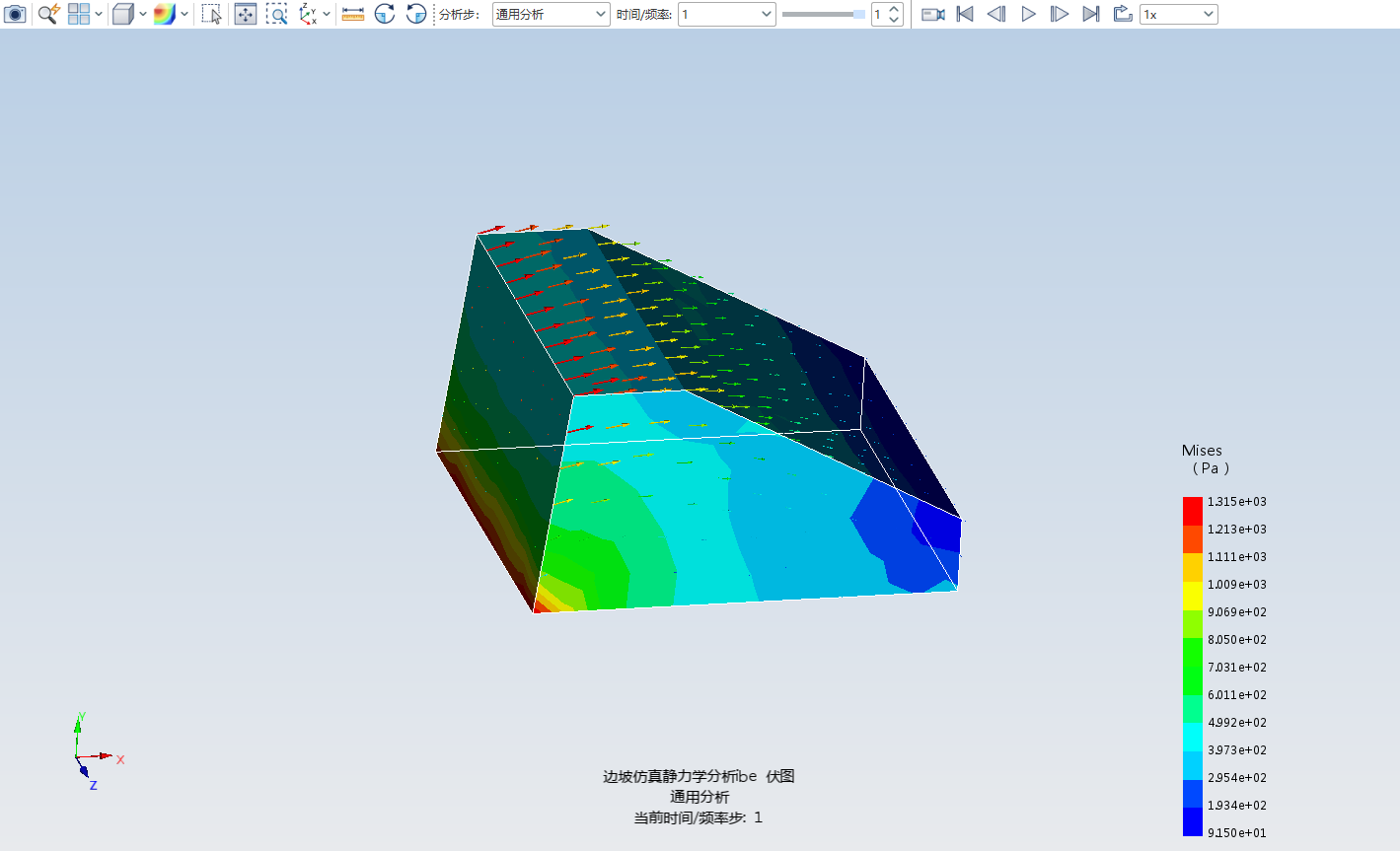
Task: Select the XYZ axis view orientation icon
Action: tap(308, 14)
